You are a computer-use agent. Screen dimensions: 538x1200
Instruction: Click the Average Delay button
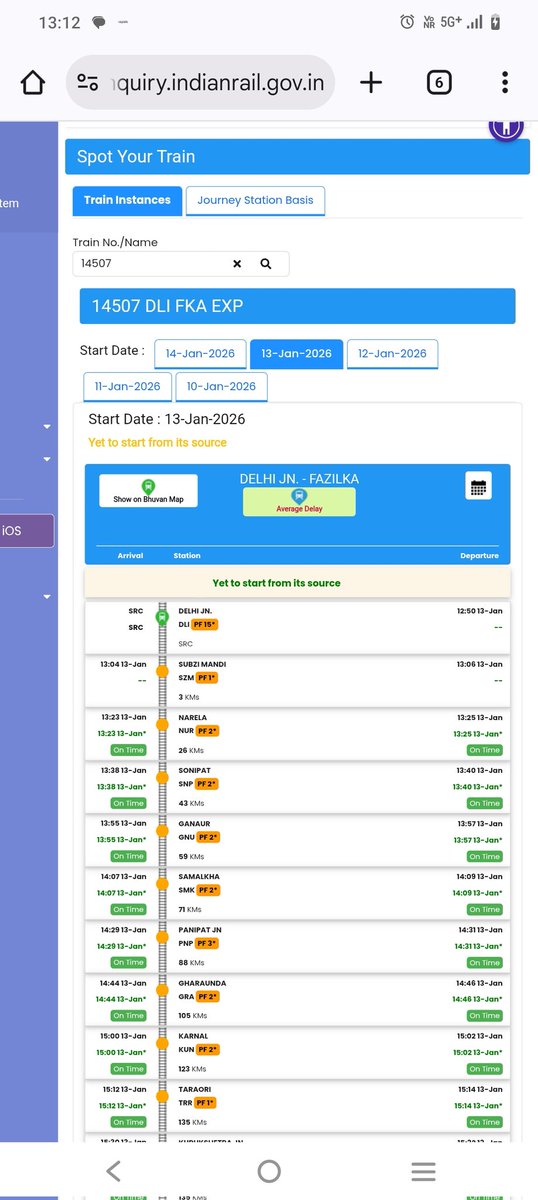pos(299,501)
